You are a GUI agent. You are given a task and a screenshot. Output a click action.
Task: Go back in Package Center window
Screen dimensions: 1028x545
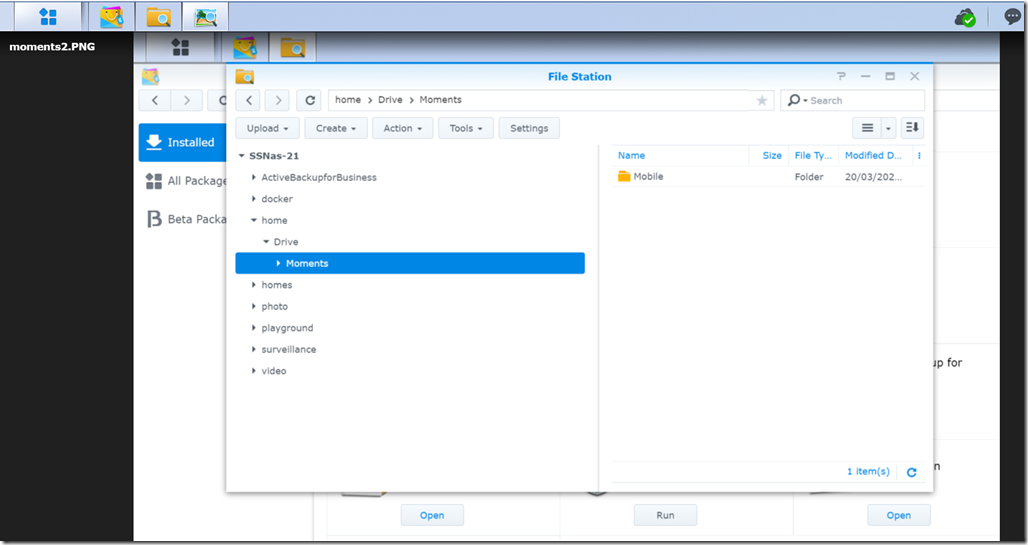(x=155, y=100)
